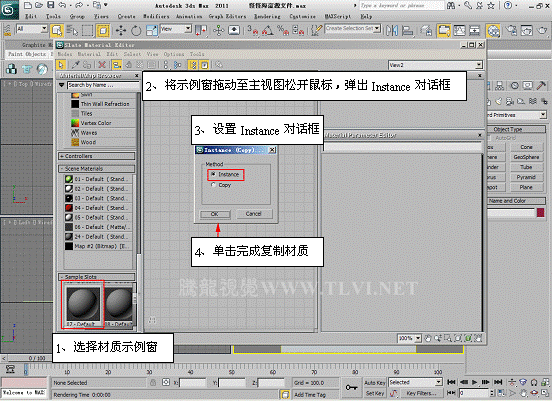Collapse the Scene Materials group
The height and width of the screenshot is (401, 552).
(x=96, y=169)
